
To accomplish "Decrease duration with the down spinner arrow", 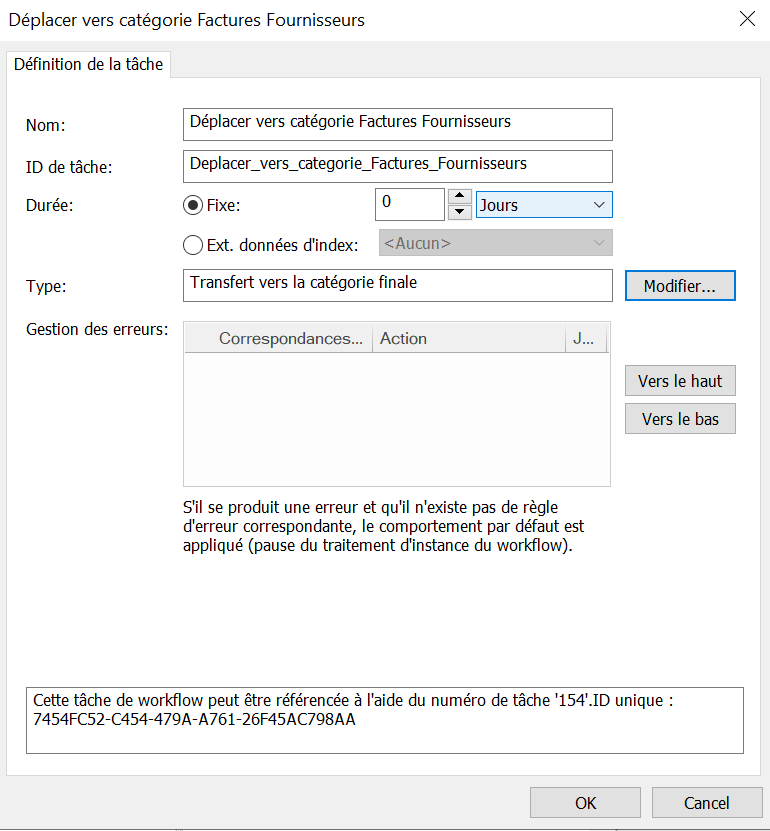I will pos(460,212).
